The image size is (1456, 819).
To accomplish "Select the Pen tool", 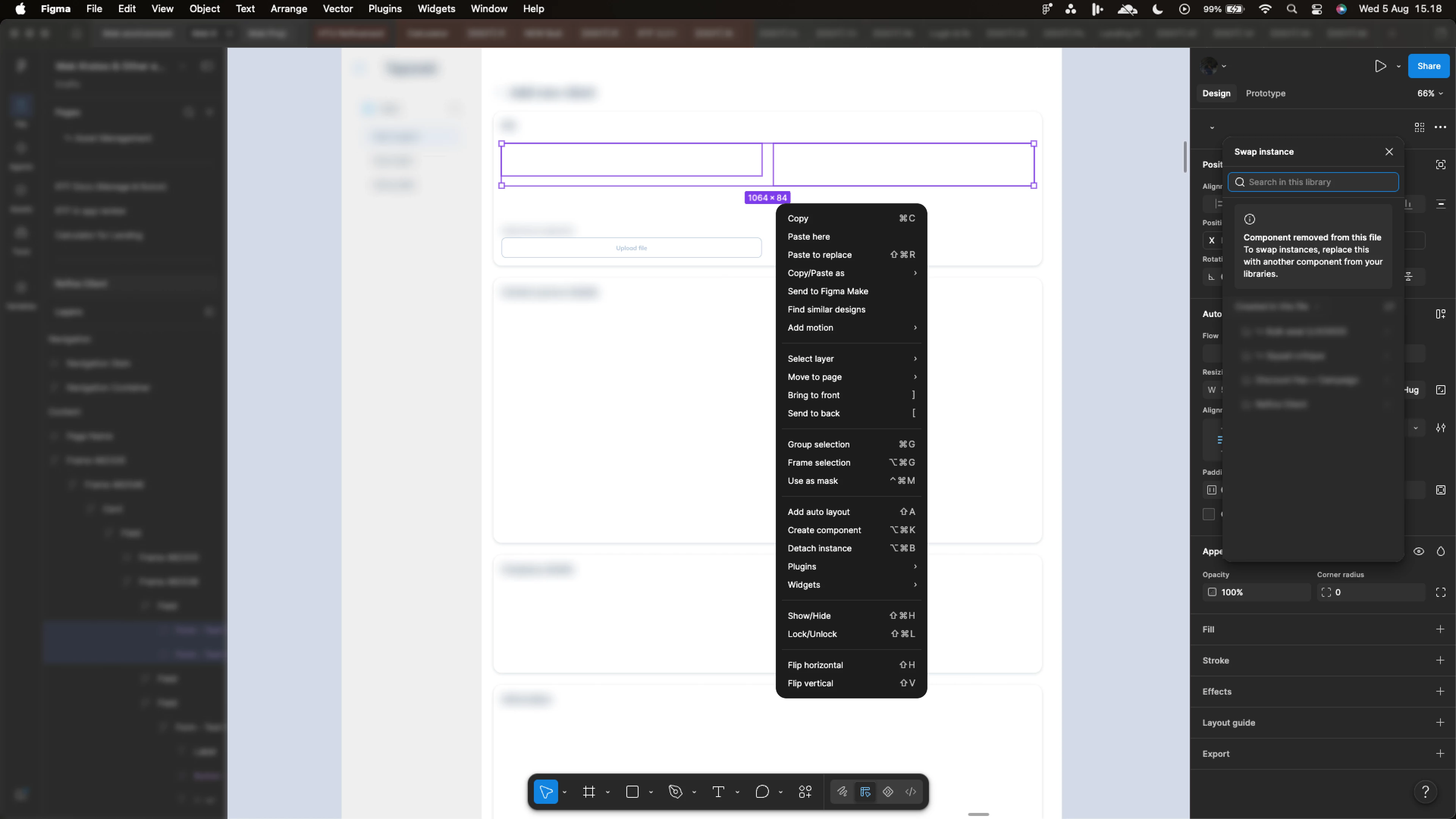I will point(675,791).
